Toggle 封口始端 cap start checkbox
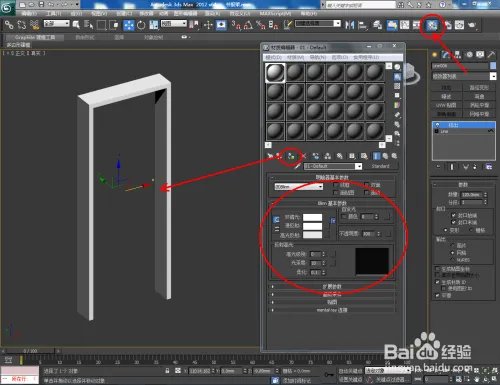The image size is (500, 385). 453,215
